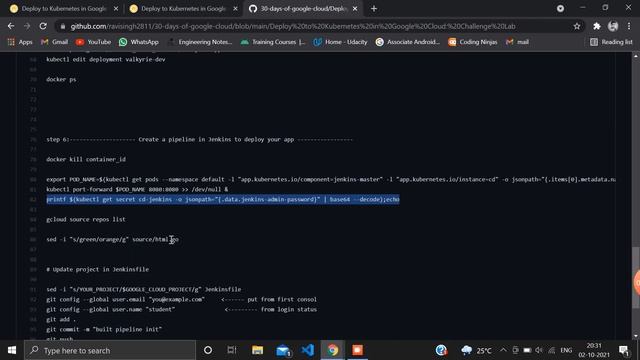Viewport: 640px width, 360px height.
Task: Click the github.com address bar
Action: 293,27
